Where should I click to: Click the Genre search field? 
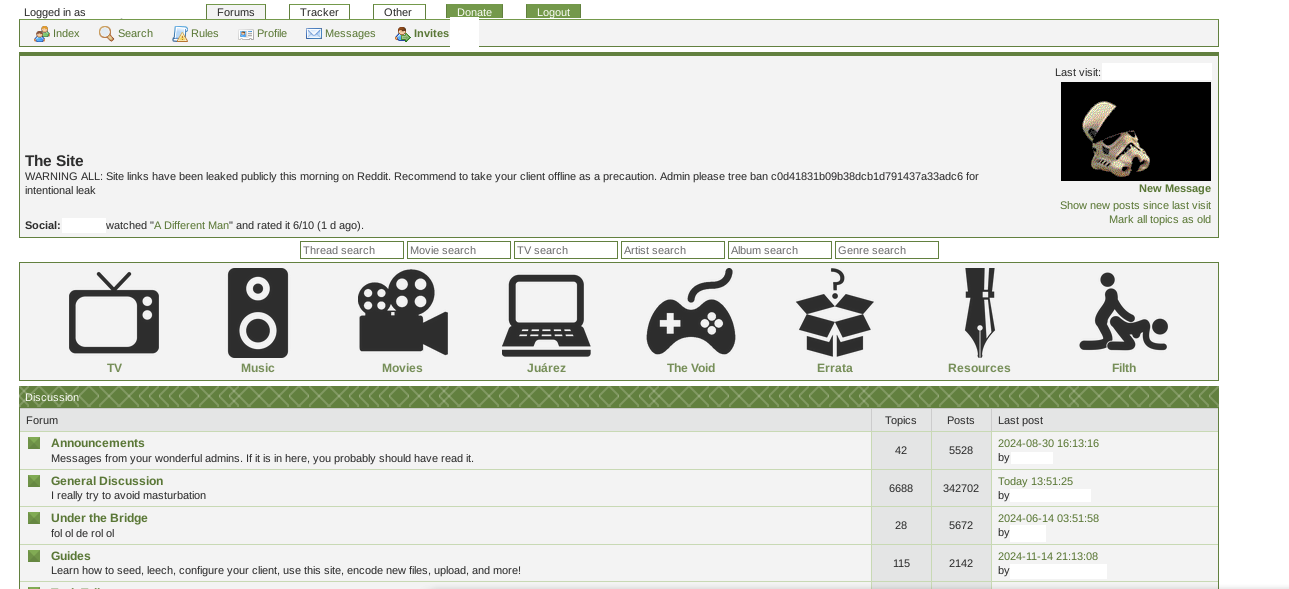[887, 250]
